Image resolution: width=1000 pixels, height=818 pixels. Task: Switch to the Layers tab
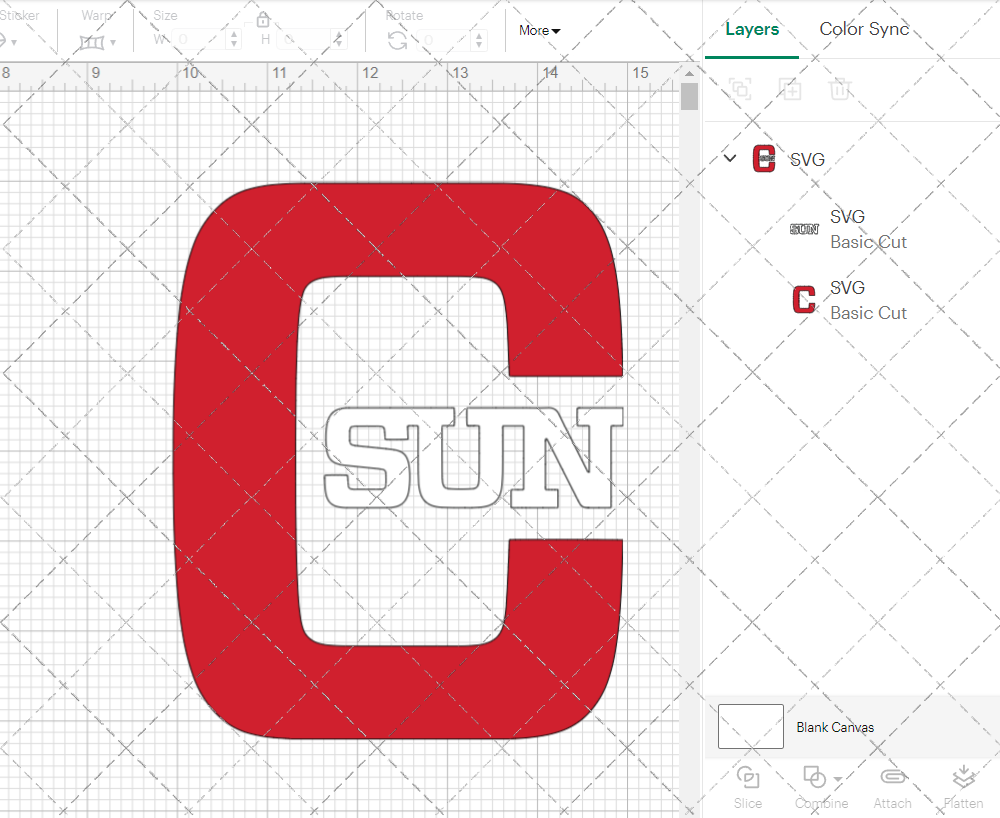752,29
